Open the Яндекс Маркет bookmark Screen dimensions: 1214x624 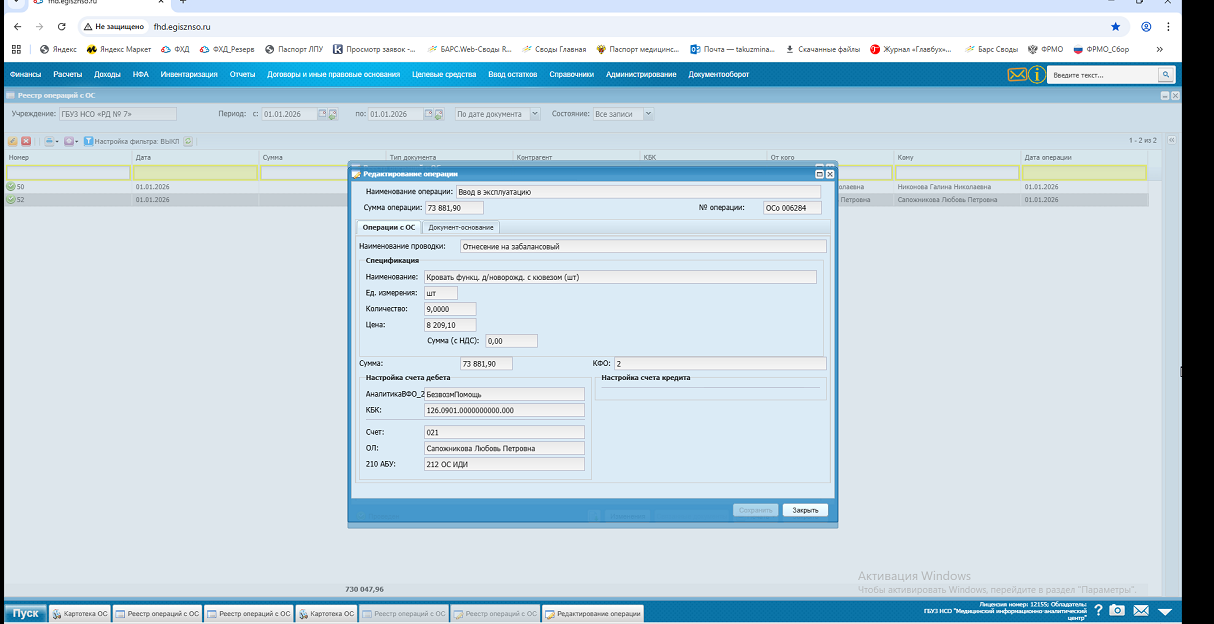pyautogui.click(x=118, y=48)
